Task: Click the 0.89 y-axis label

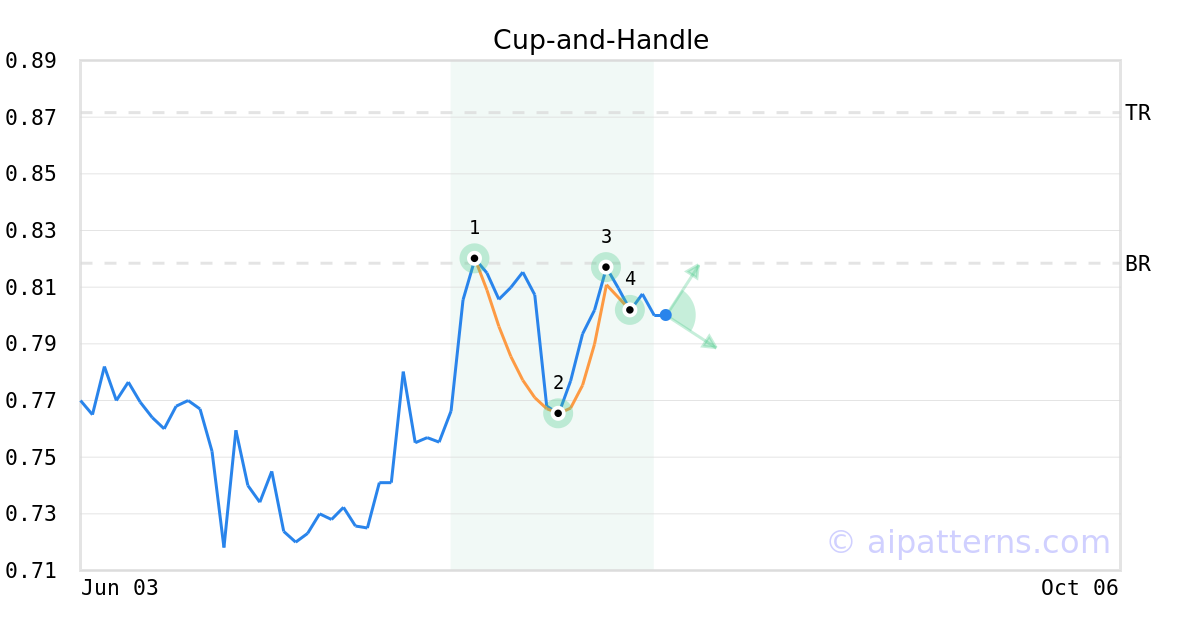Action: tap(30, 61)
